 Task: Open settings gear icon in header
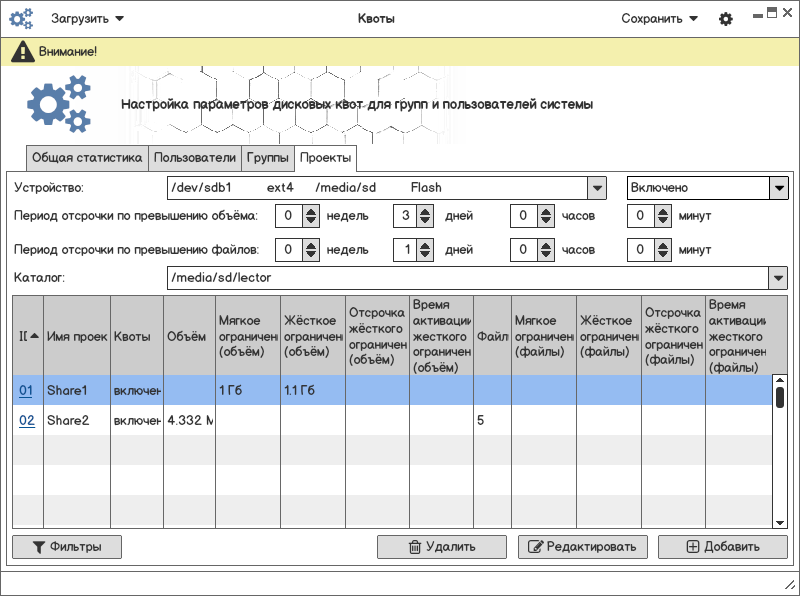click(x=726, y=19)
